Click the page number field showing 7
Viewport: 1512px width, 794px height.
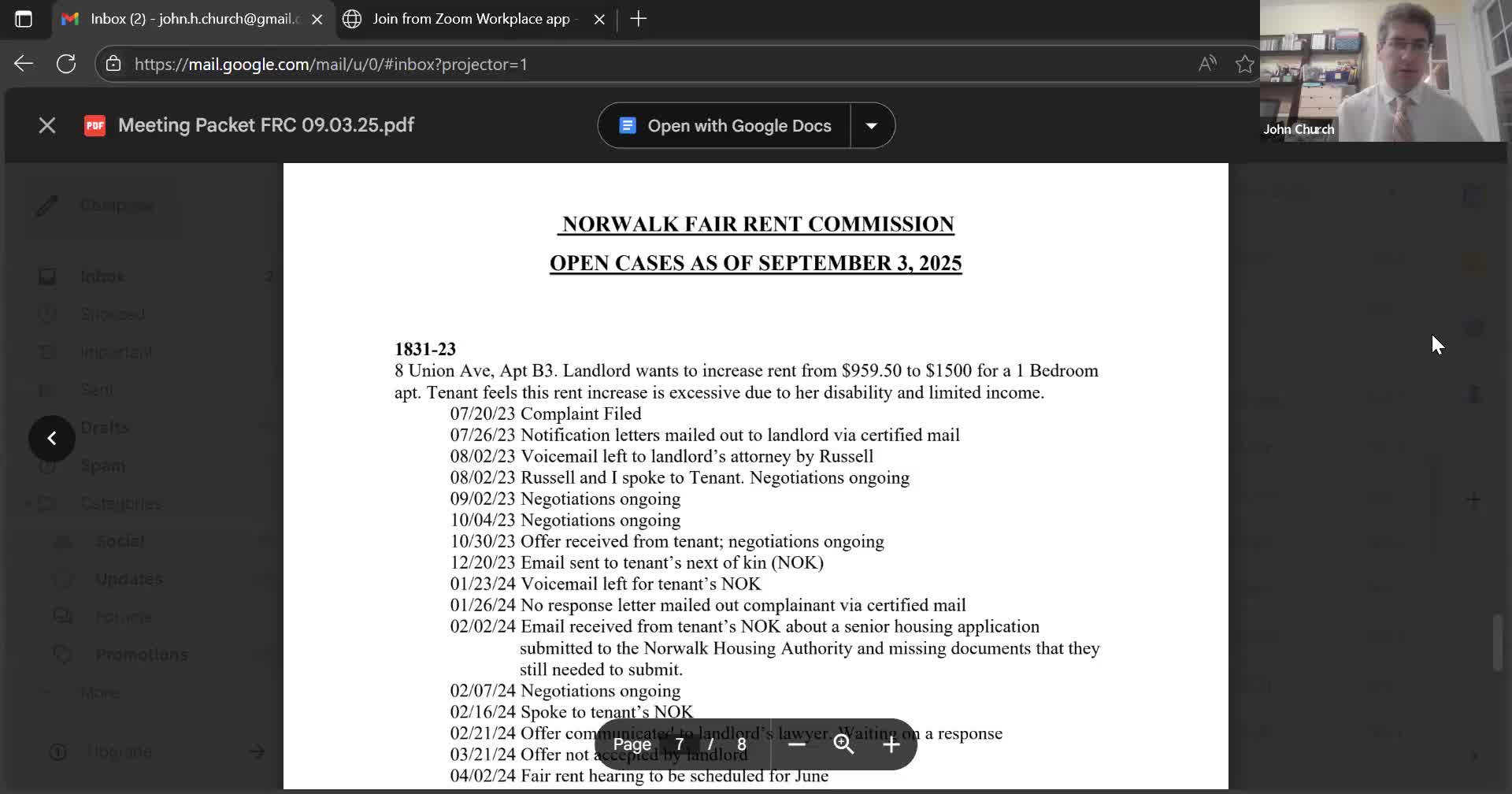coord(680,744)
